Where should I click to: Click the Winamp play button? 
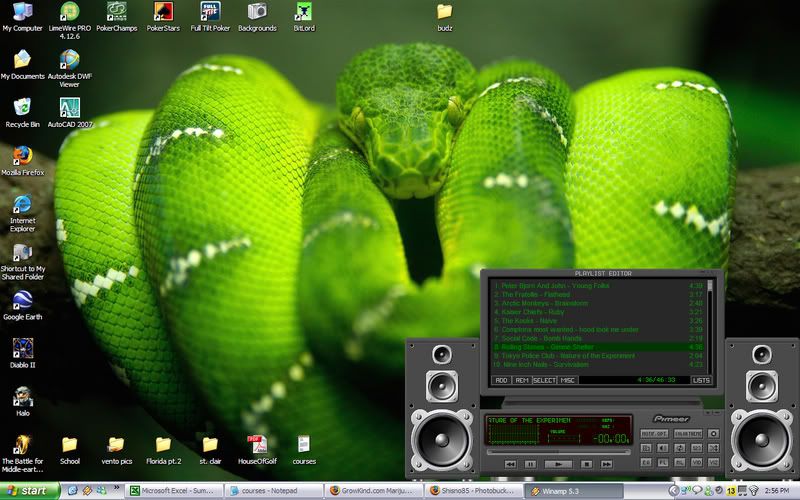(x=559, y=464)
